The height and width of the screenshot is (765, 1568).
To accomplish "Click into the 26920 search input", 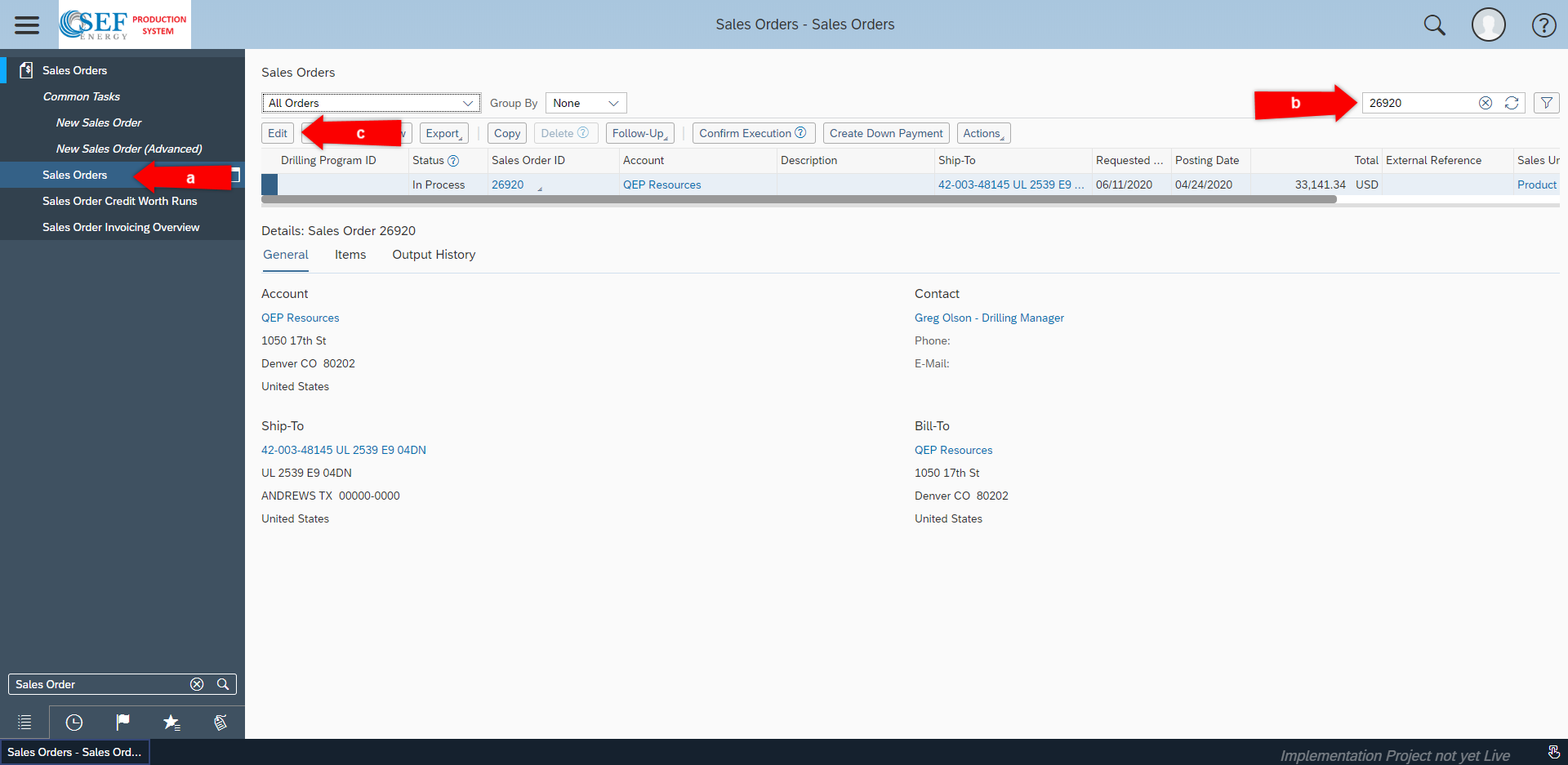I will click(x=1421, y=103).
